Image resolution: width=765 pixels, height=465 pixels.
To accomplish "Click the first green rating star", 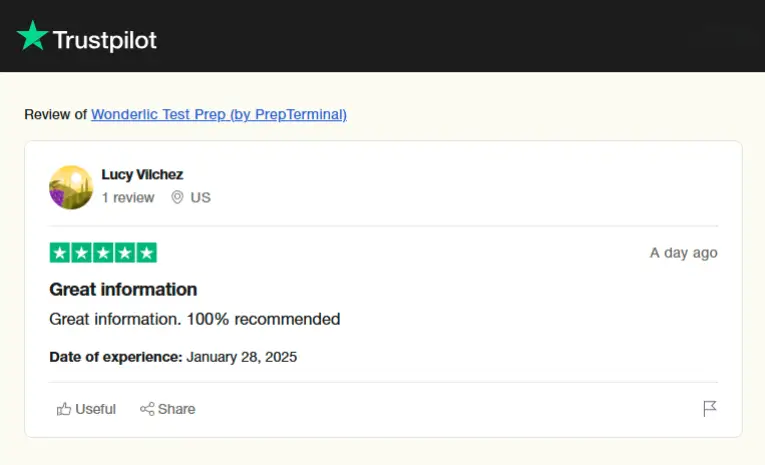I will pos(60,253).
